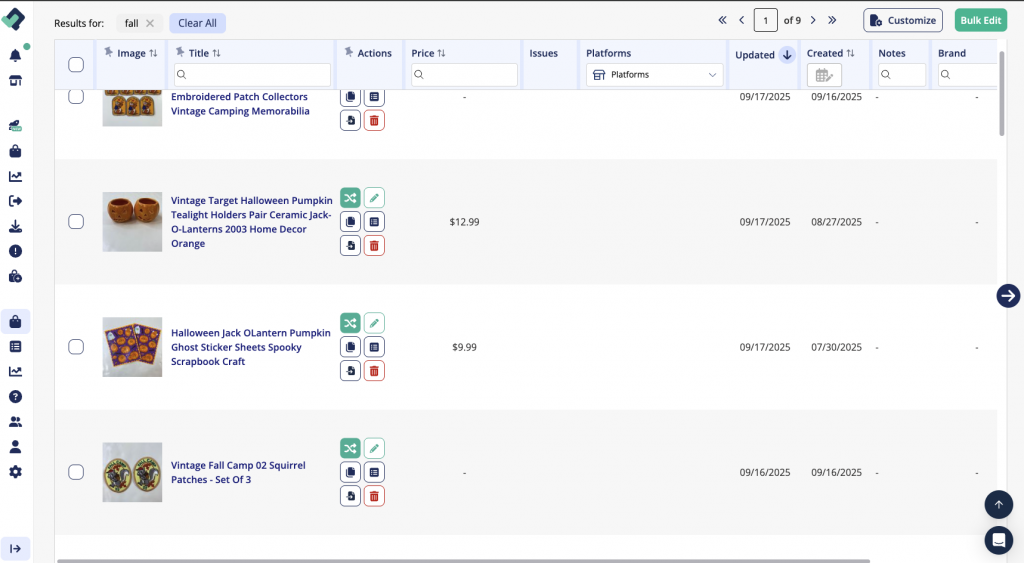Viewport: 1024px width, 563px height.
Task: Open the Platforms filter dropdown
Action: click(x=655, y=75)
